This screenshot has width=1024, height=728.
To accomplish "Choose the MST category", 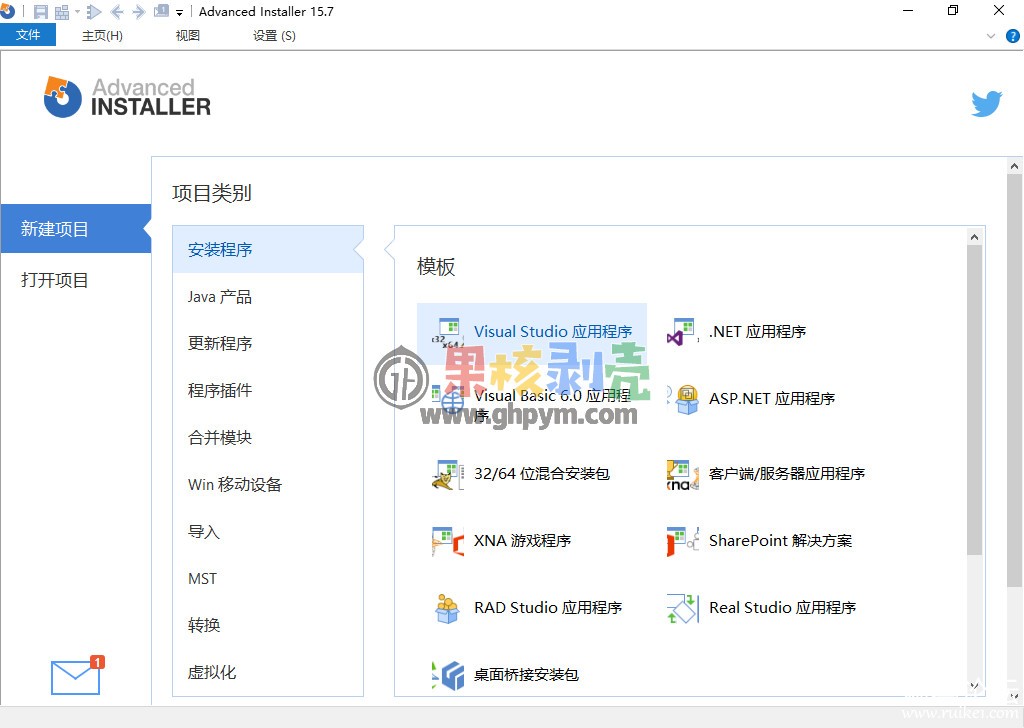I will click(268, 578).
